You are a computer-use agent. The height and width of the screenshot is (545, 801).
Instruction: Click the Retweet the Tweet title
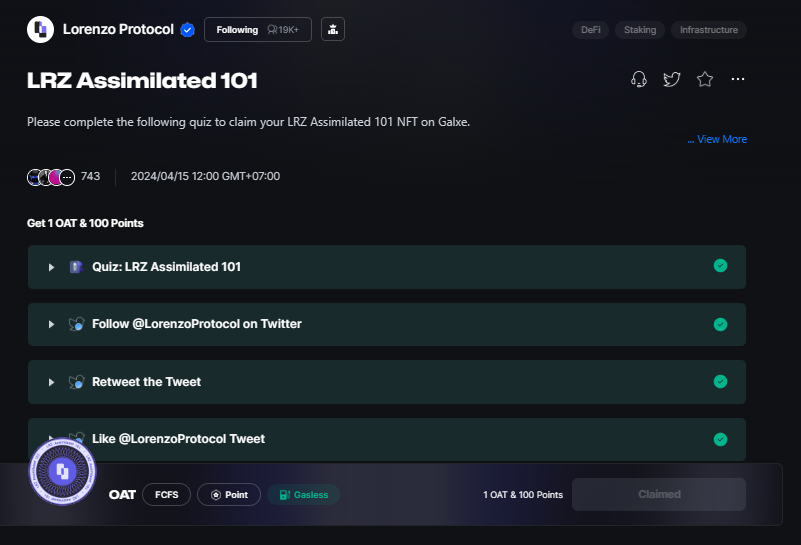tap(146, 382)
